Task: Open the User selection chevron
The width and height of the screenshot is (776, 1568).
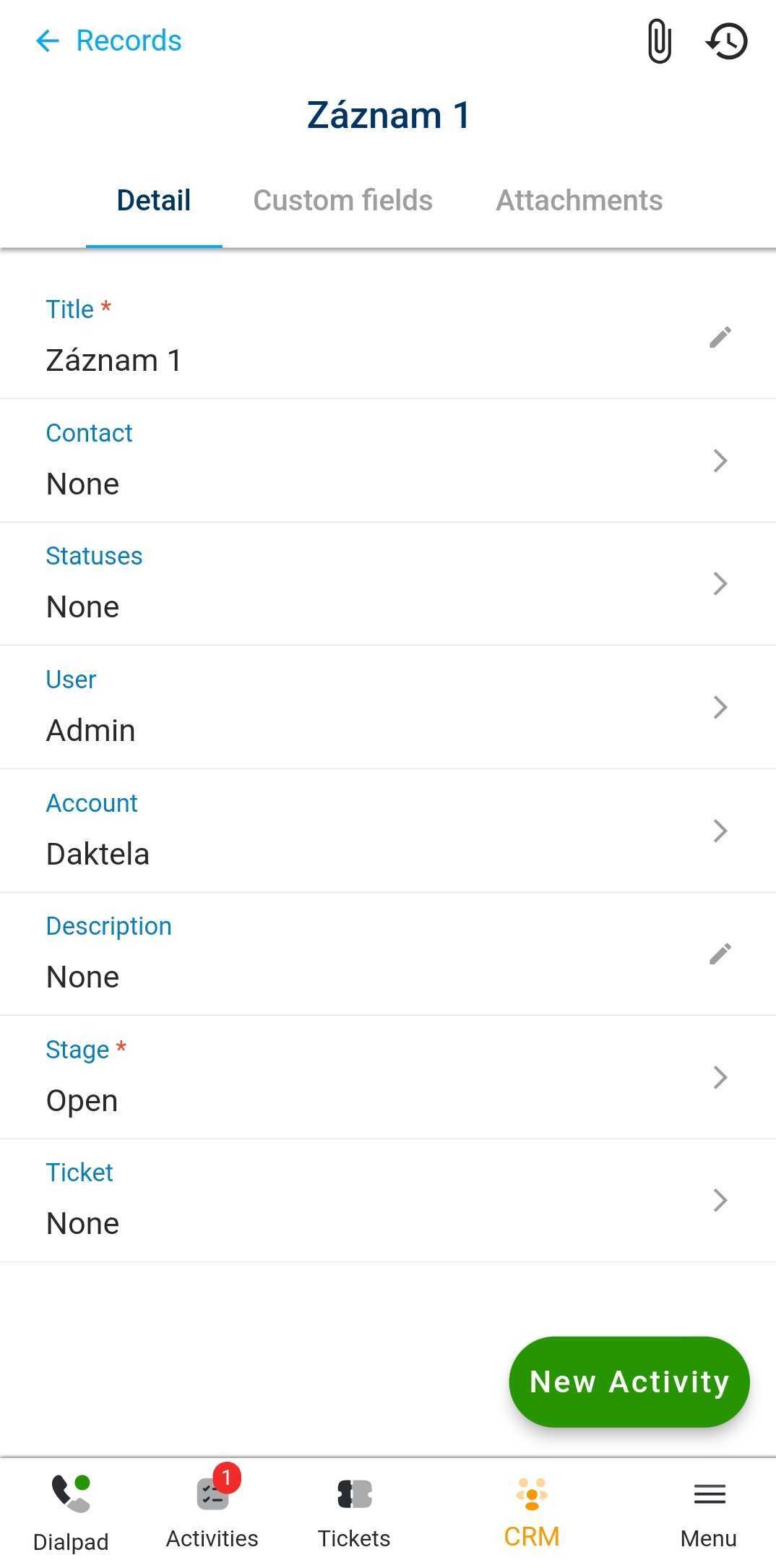Action: coord(720,707)
